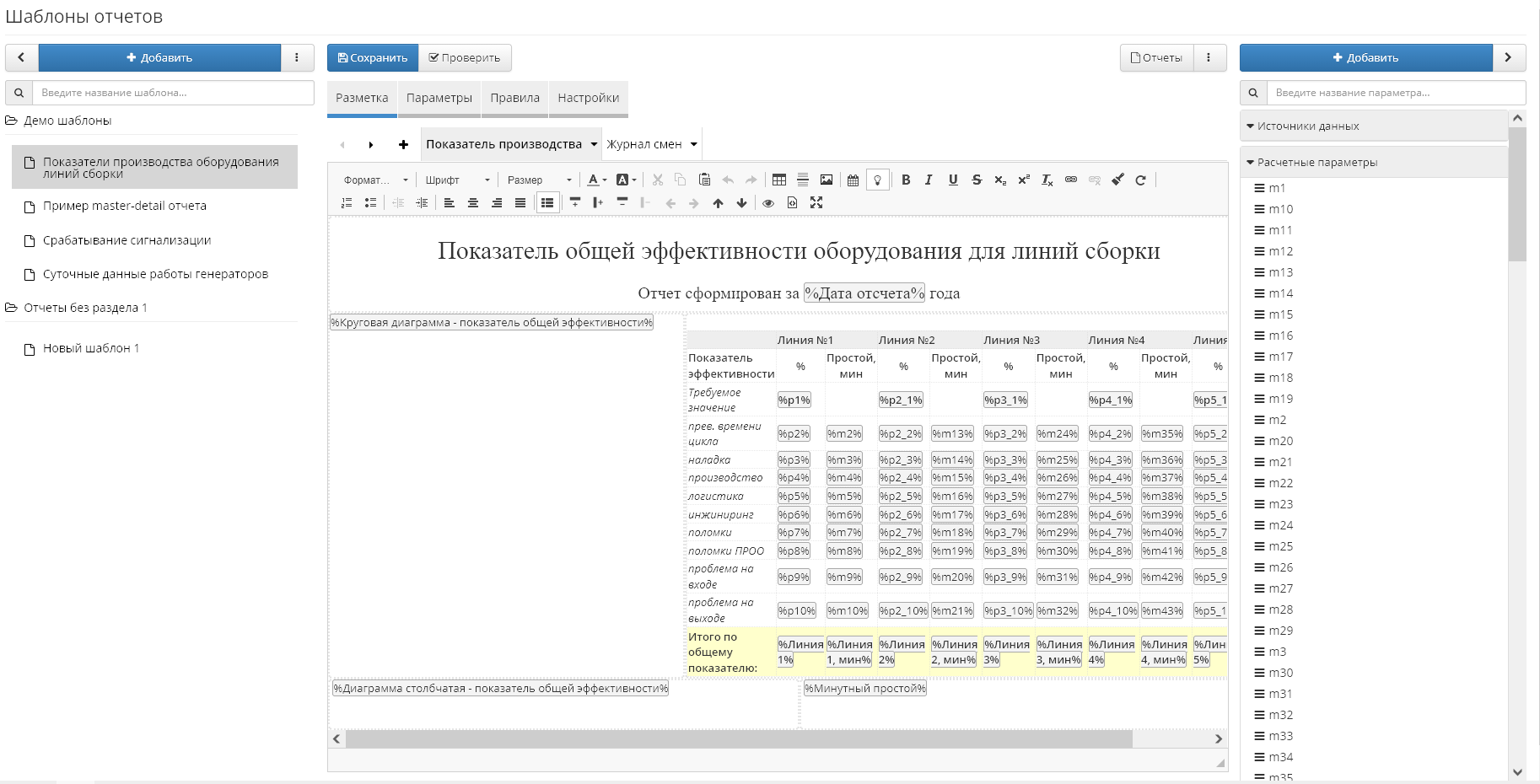Add a new template with the left Добавить button
1540x784 pixels.
[159, 57]
